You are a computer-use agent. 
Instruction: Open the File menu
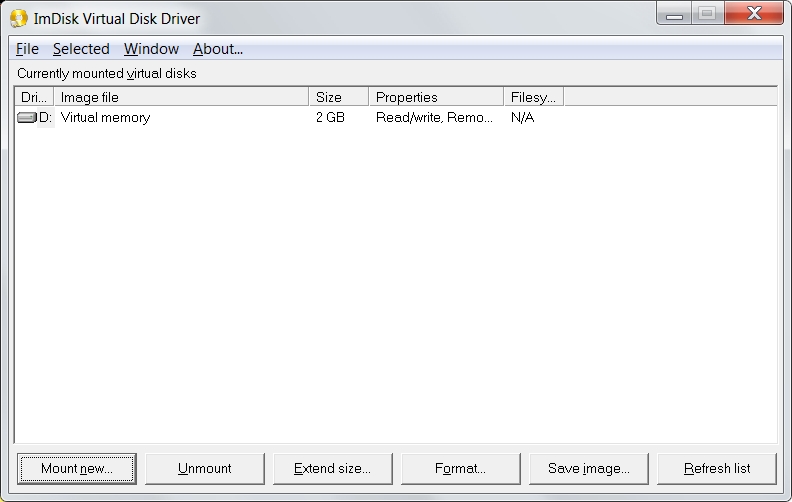coord(27,49)
